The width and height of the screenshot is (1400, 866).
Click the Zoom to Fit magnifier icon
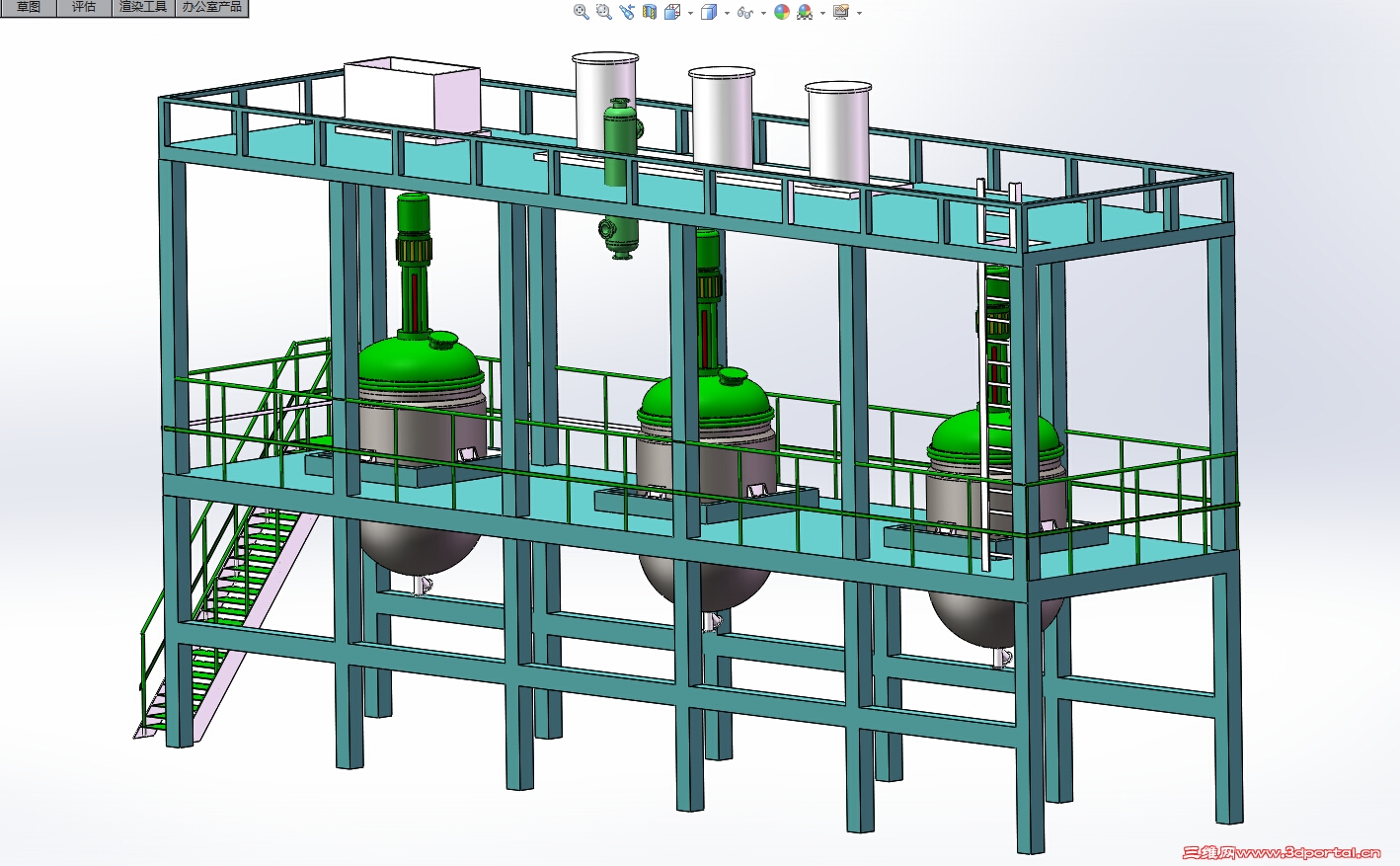click(x=582, y=12)
